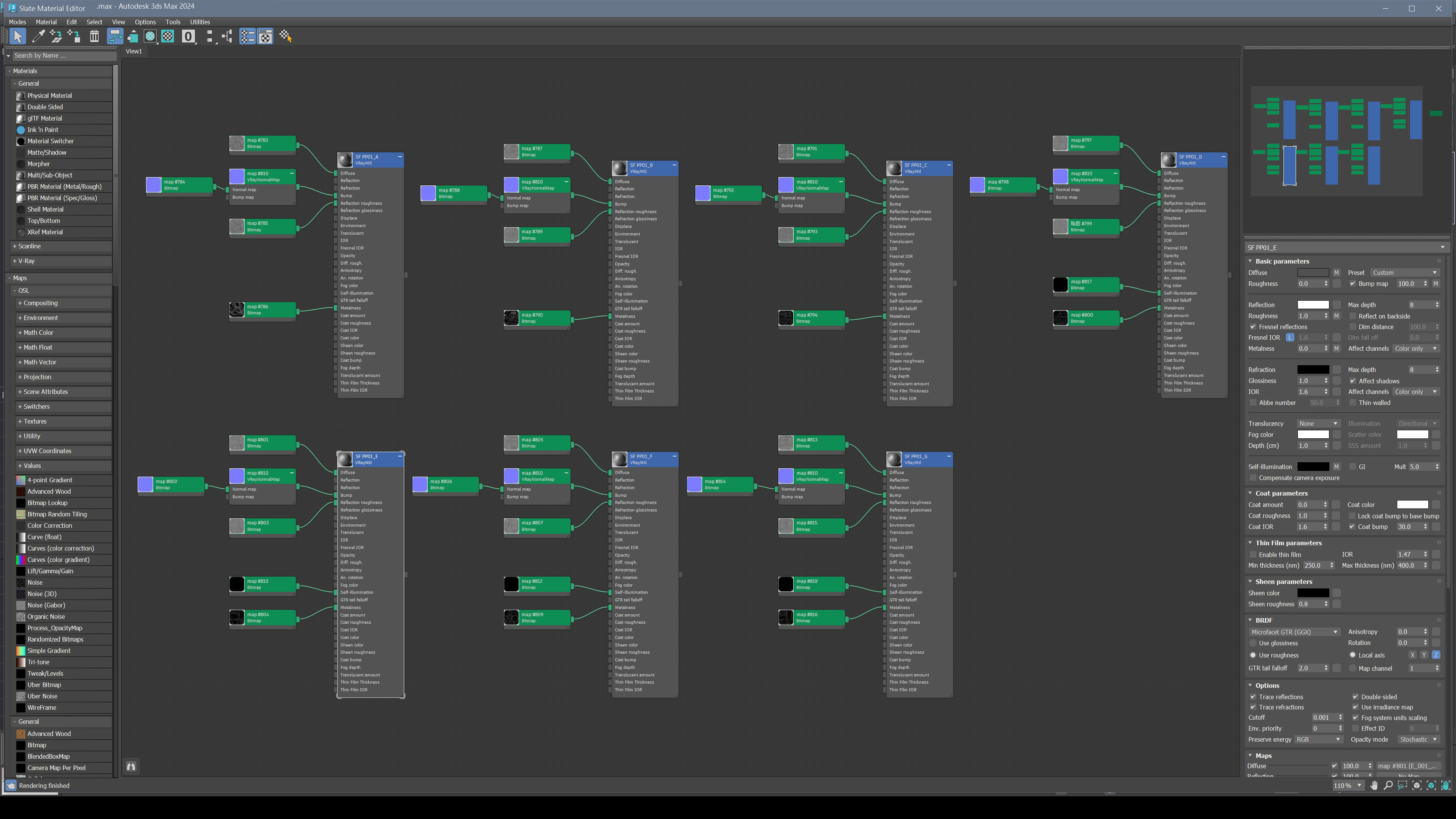The height and width of the screenshot is (819, 1456).
Task: Click the Material ID Channel 0 button
Action: pos(188,37)
